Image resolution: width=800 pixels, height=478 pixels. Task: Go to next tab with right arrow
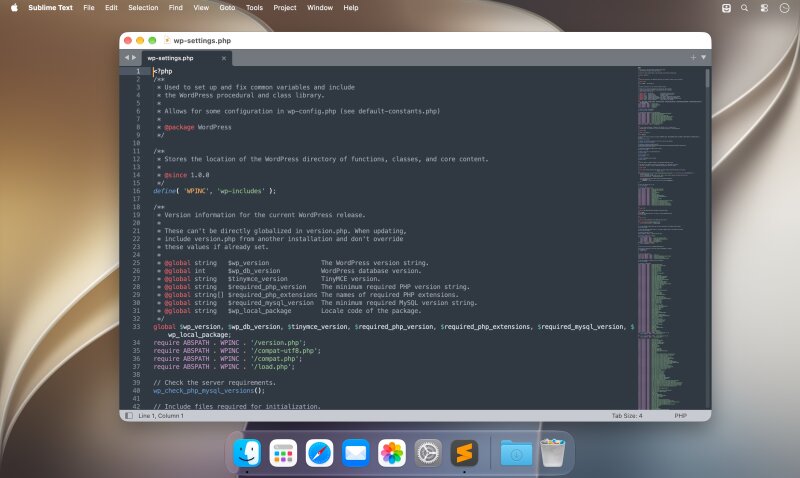[134, 58]
